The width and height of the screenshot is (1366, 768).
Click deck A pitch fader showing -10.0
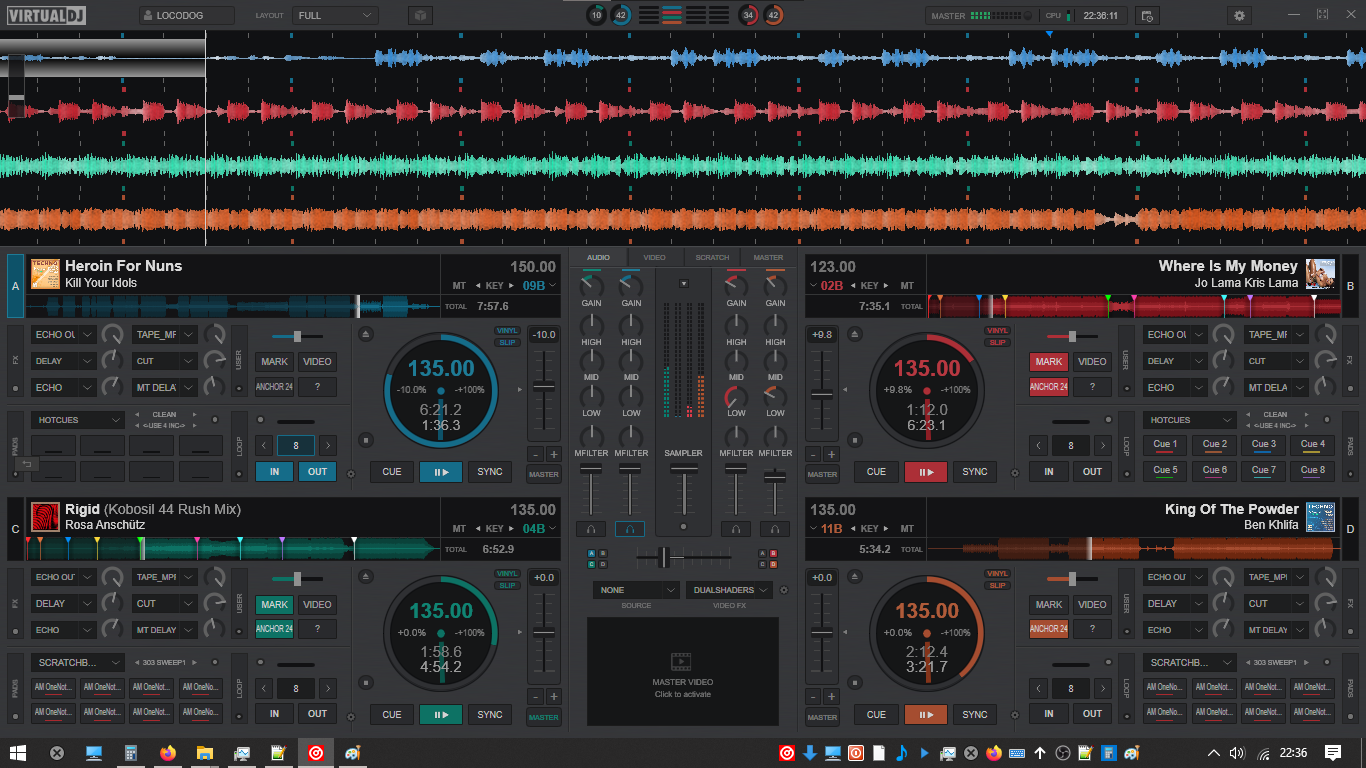(544, 385)
